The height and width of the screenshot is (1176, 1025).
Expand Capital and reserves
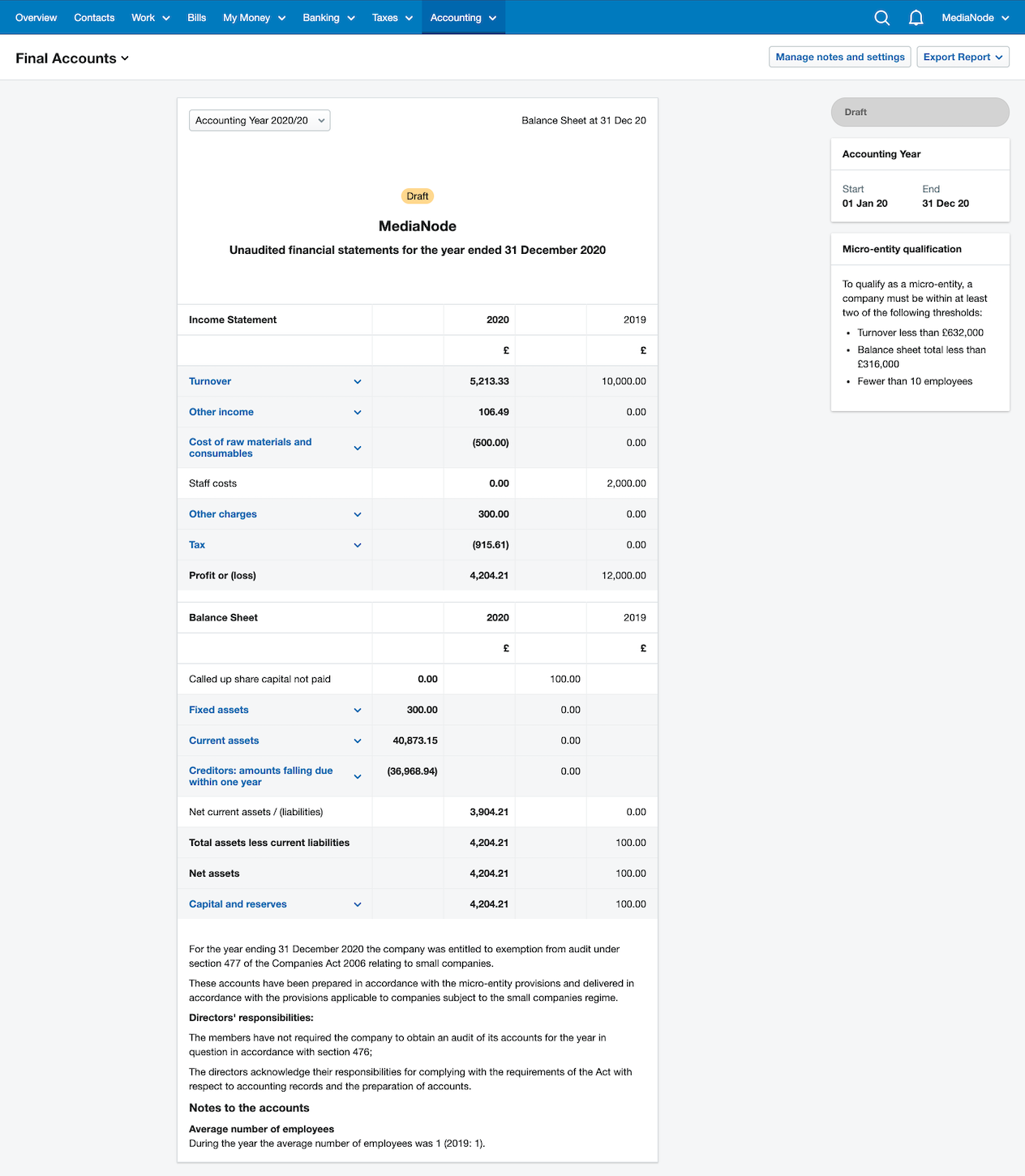[x=357, y=903]
